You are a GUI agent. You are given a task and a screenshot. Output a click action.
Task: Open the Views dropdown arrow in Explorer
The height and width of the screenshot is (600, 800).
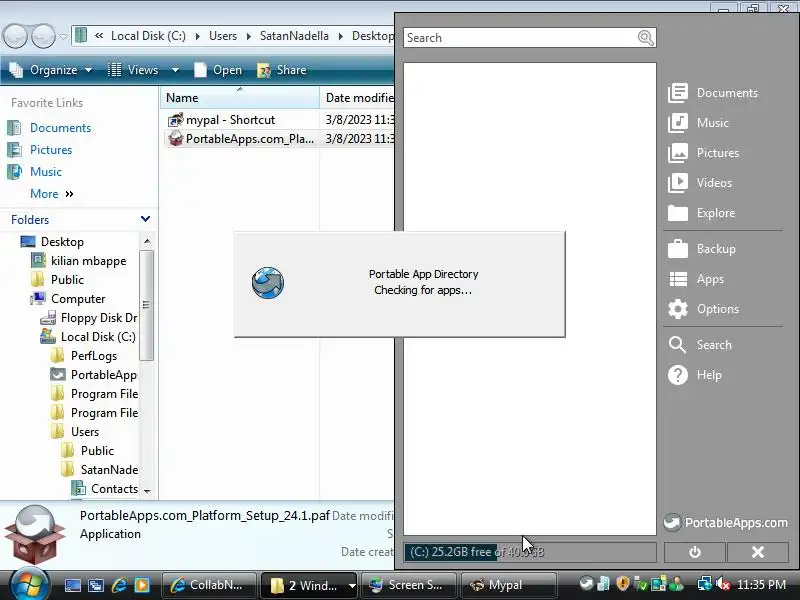pos(175,70)
